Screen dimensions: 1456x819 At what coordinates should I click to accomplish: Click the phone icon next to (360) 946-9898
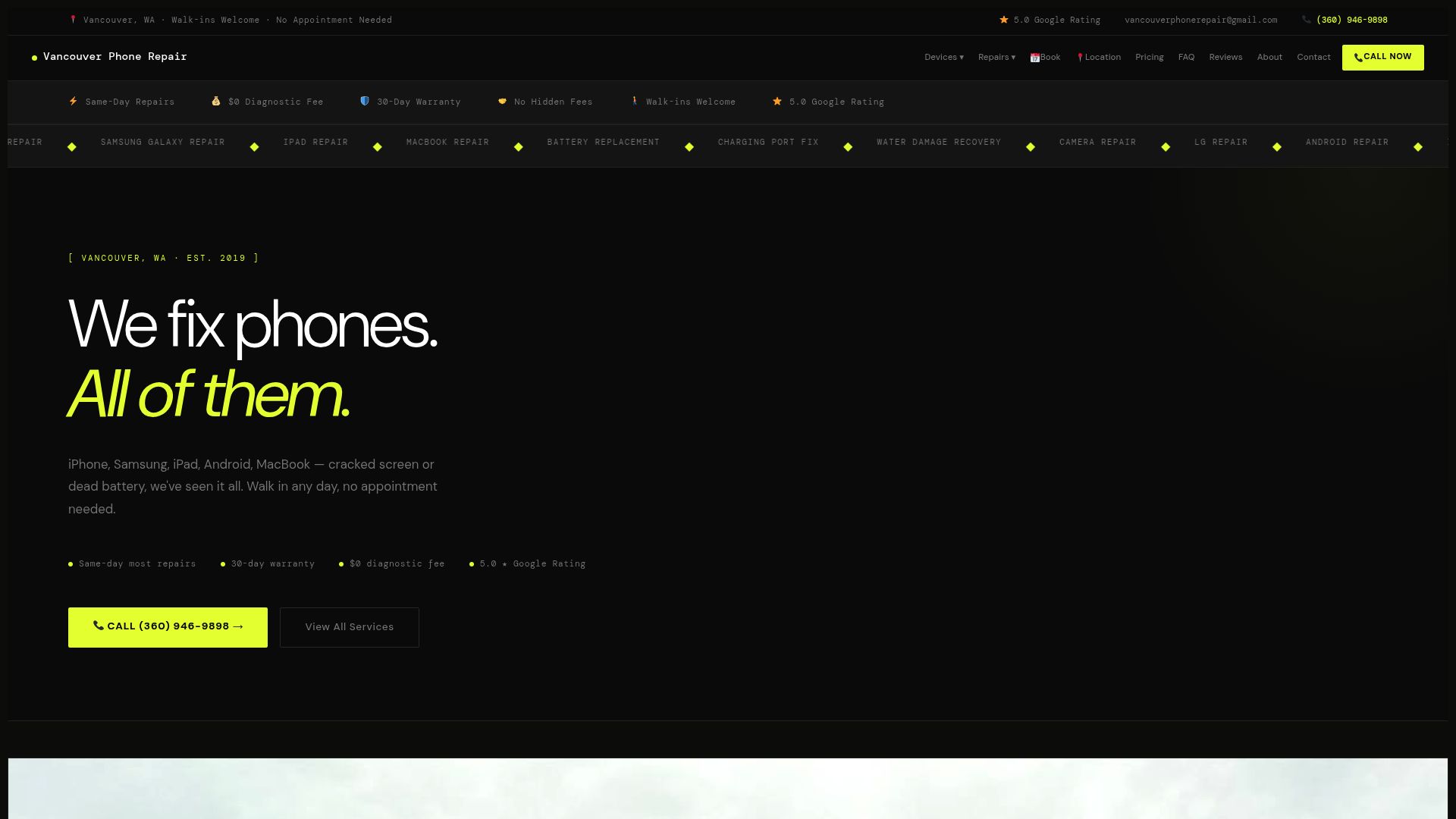pos(1307,20)
